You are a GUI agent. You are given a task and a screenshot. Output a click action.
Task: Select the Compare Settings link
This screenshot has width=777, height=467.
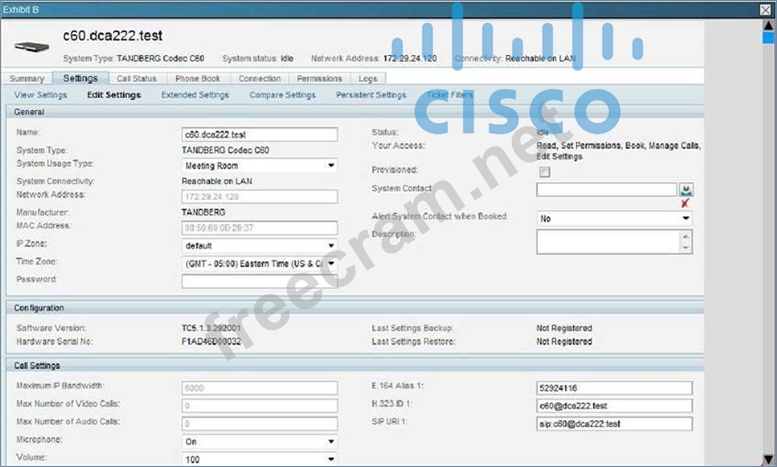click(x=282, y=95)
